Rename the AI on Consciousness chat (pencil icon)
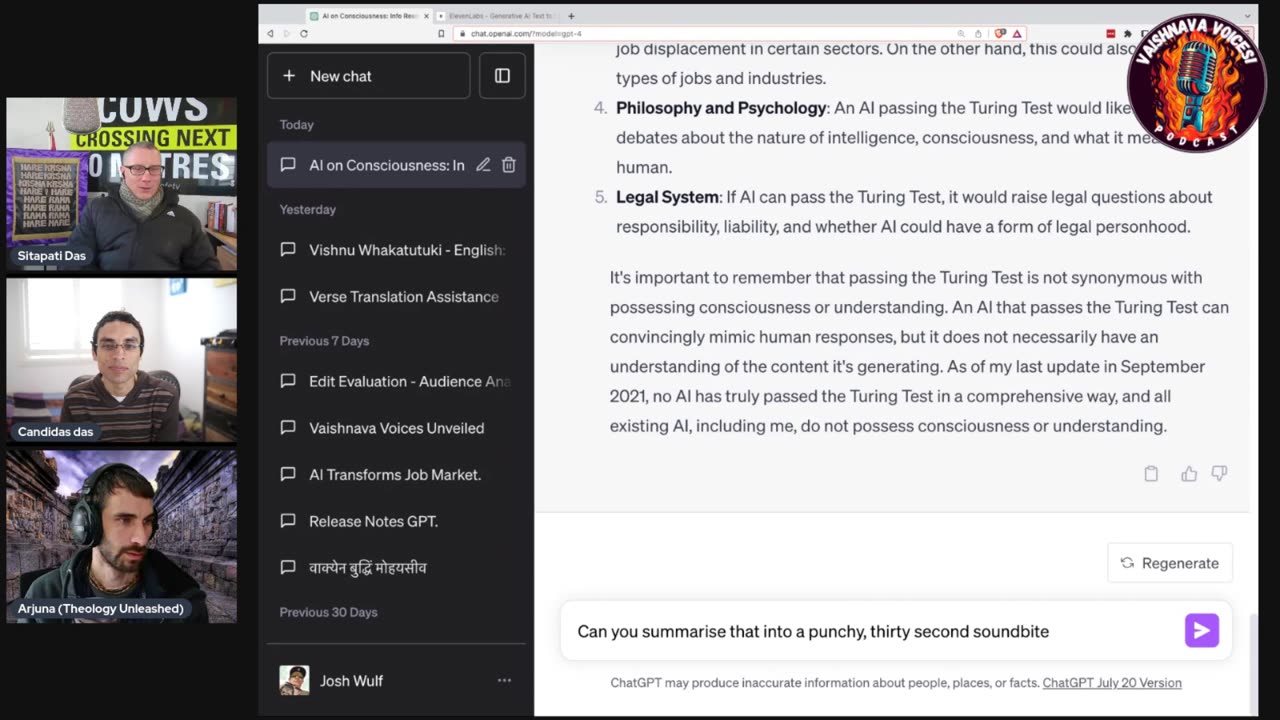Viewport: 1280px width, 720px height. 483,165
